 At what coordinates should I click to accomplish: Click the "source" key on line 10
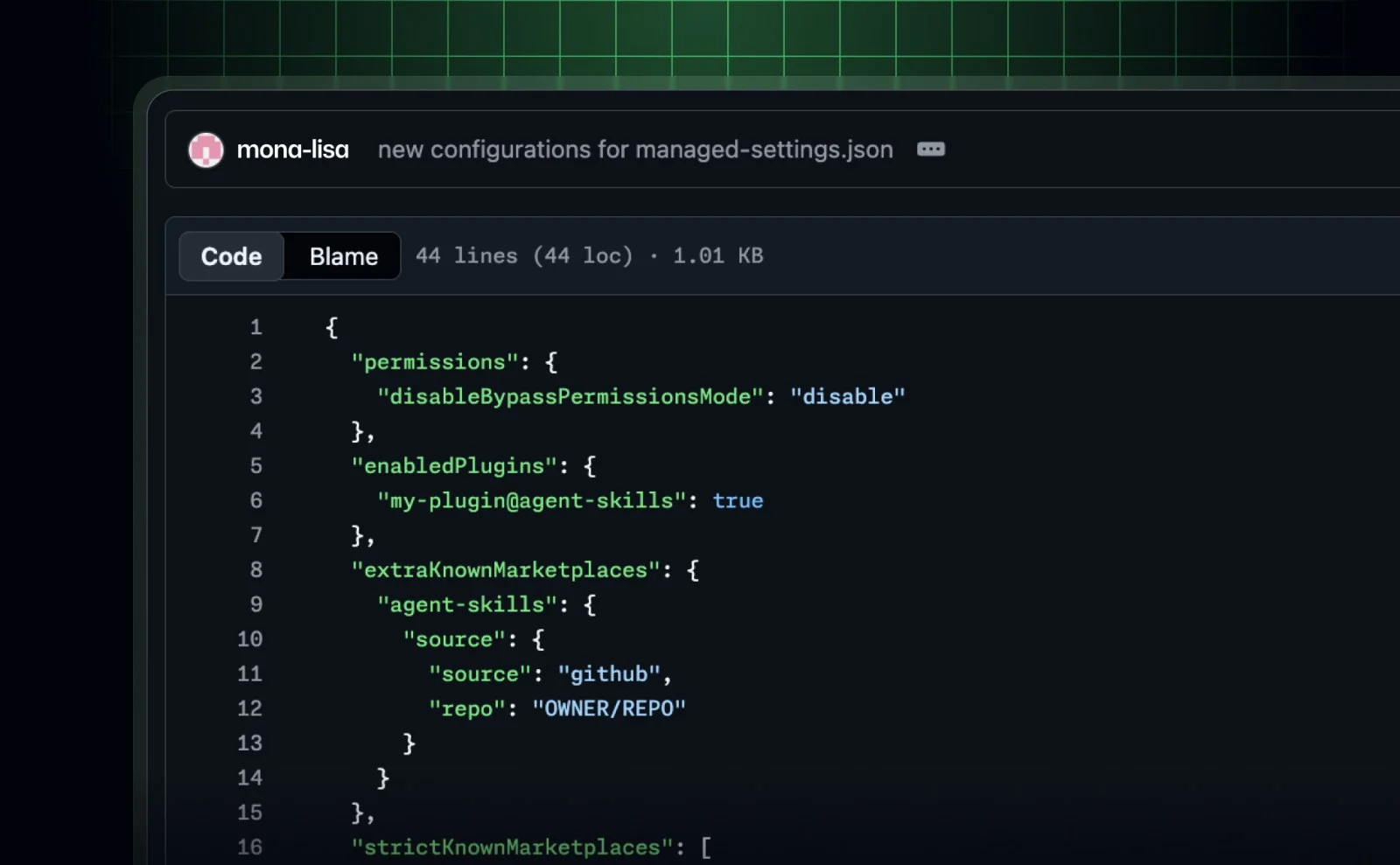454,639
